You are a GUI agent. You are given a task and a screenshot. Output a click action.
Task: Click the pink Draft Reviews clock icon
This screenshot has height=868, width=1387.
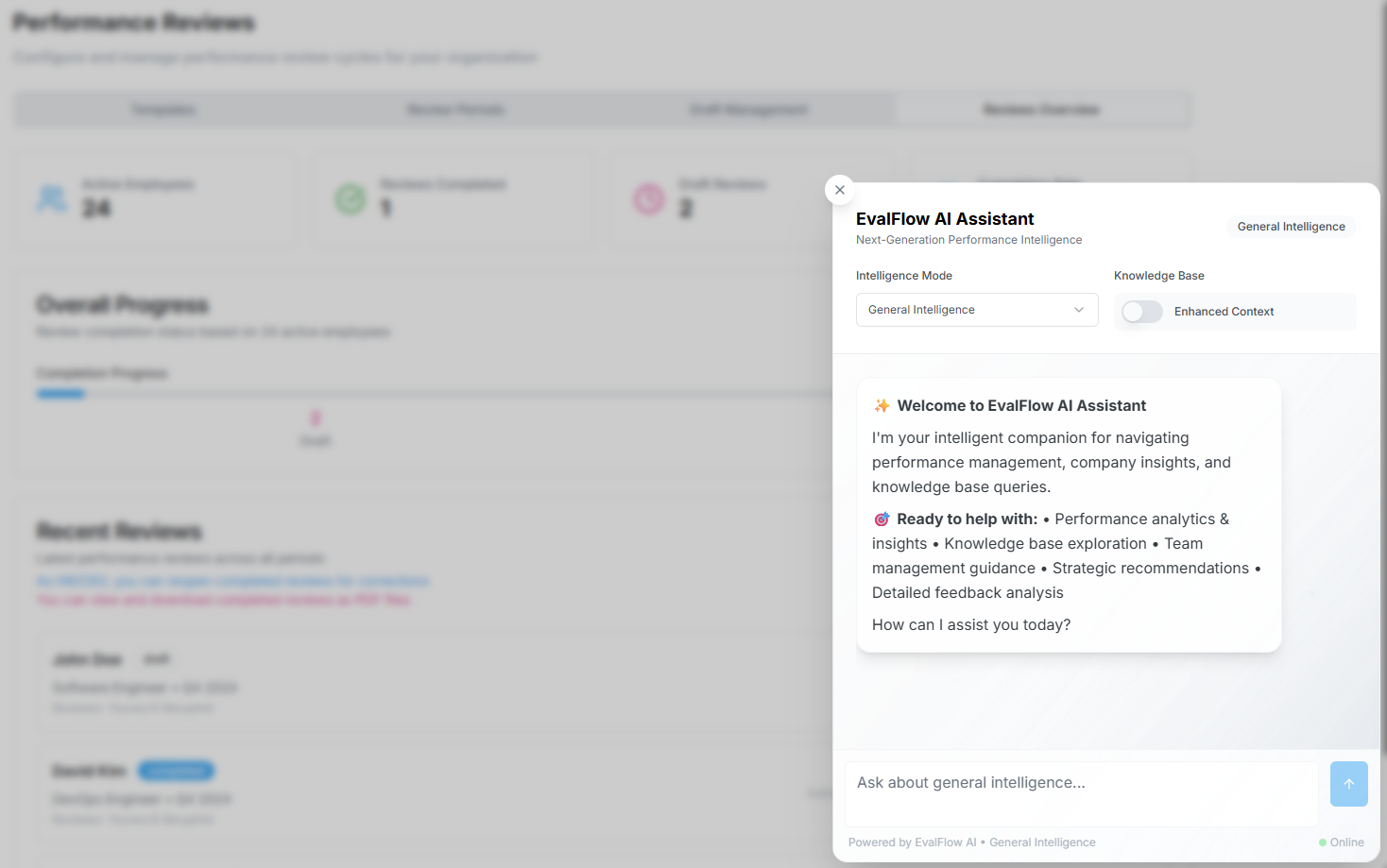[x=649, y=198]
